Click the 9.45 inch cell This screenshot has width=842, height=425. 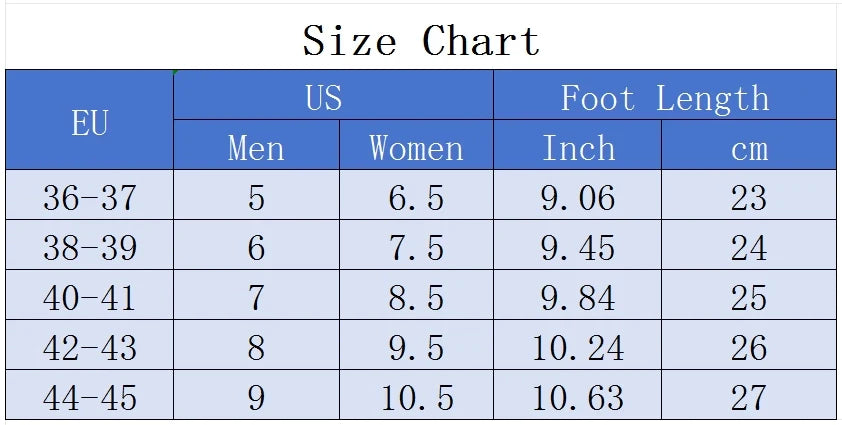pos(578,248)
